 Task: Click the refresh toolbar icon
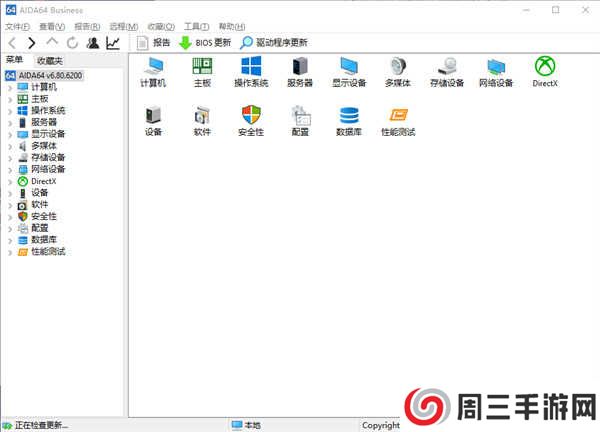[72, 43]
